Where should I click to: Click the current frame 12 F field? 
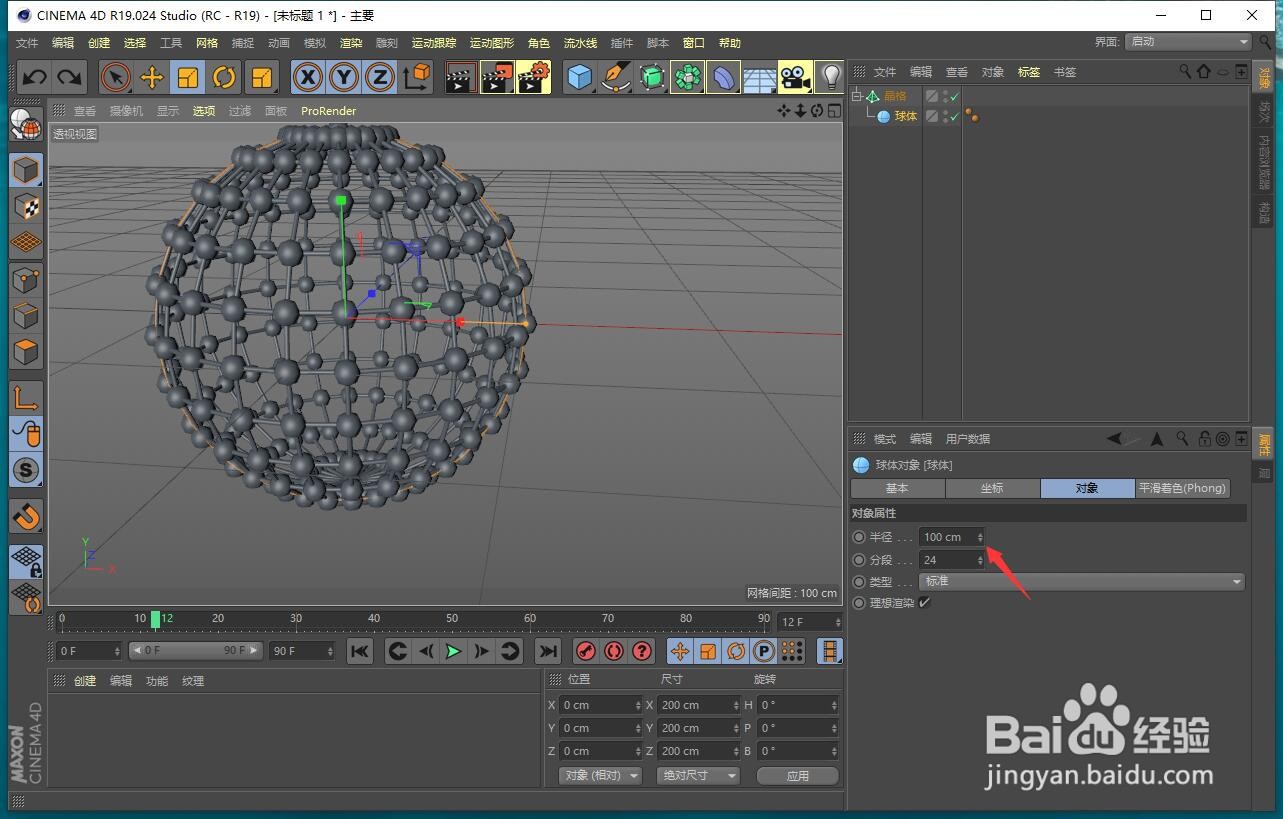click(x=808, y=622)
